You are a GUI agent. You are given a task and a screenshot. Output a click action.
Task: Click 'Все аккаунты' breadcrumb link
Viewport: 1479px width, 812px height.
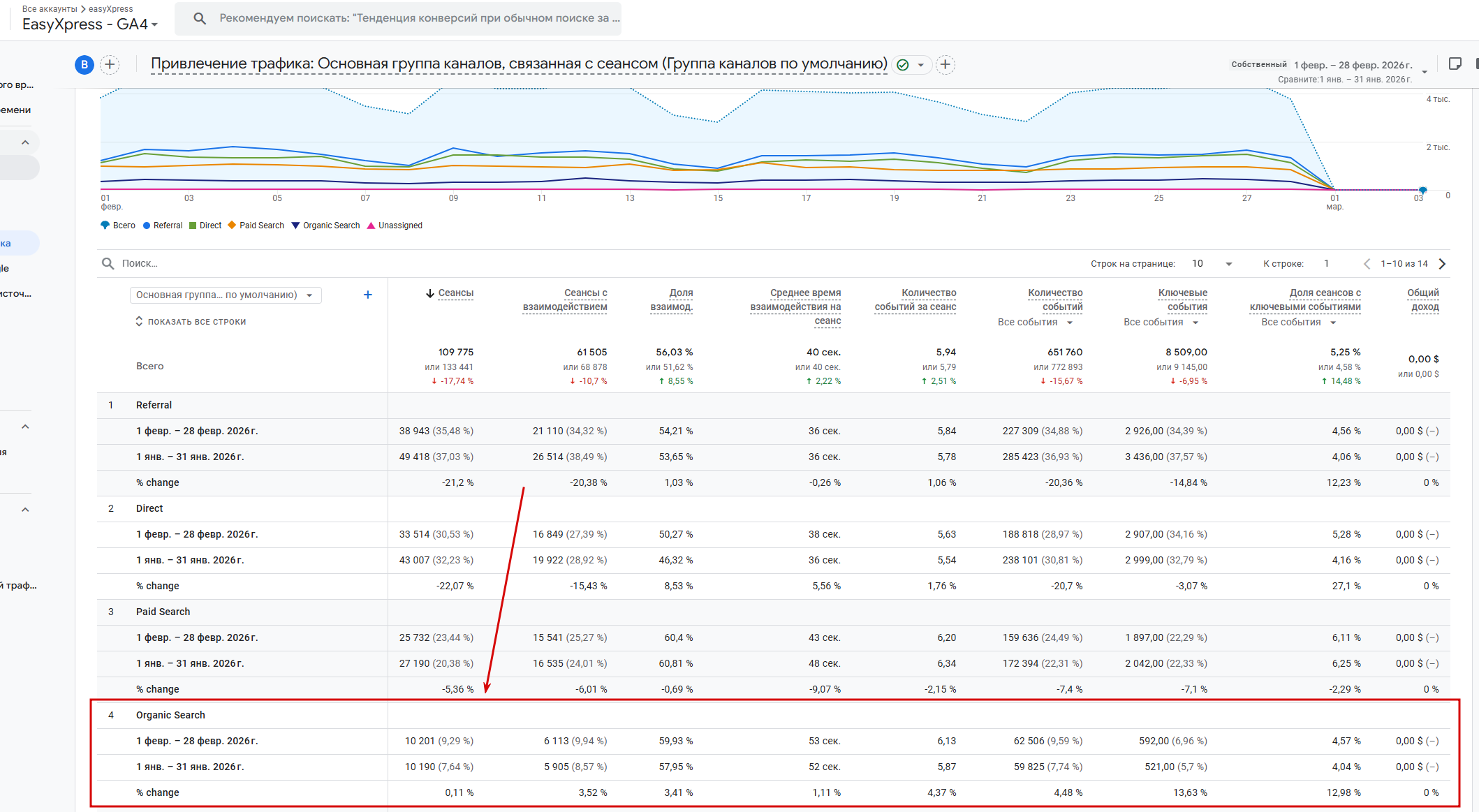click(49, 9)
